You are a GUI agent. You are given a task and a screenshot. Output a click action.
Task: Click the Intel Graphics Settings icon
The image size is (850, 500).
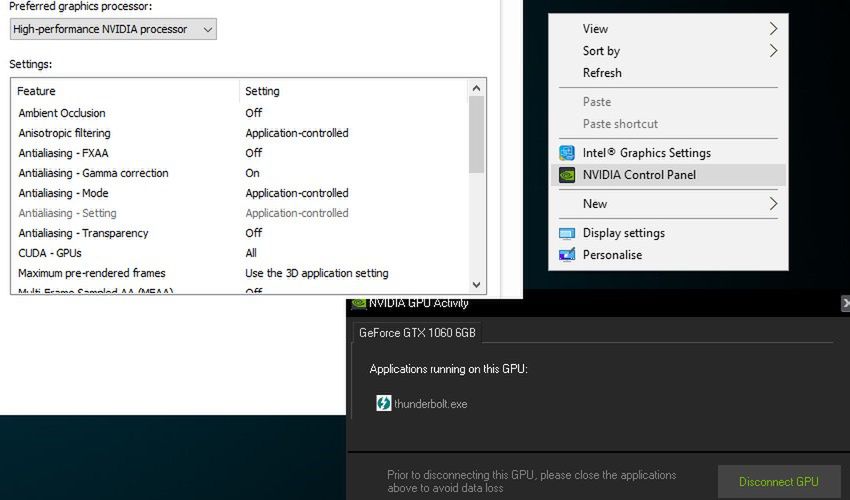coord(566,153)
